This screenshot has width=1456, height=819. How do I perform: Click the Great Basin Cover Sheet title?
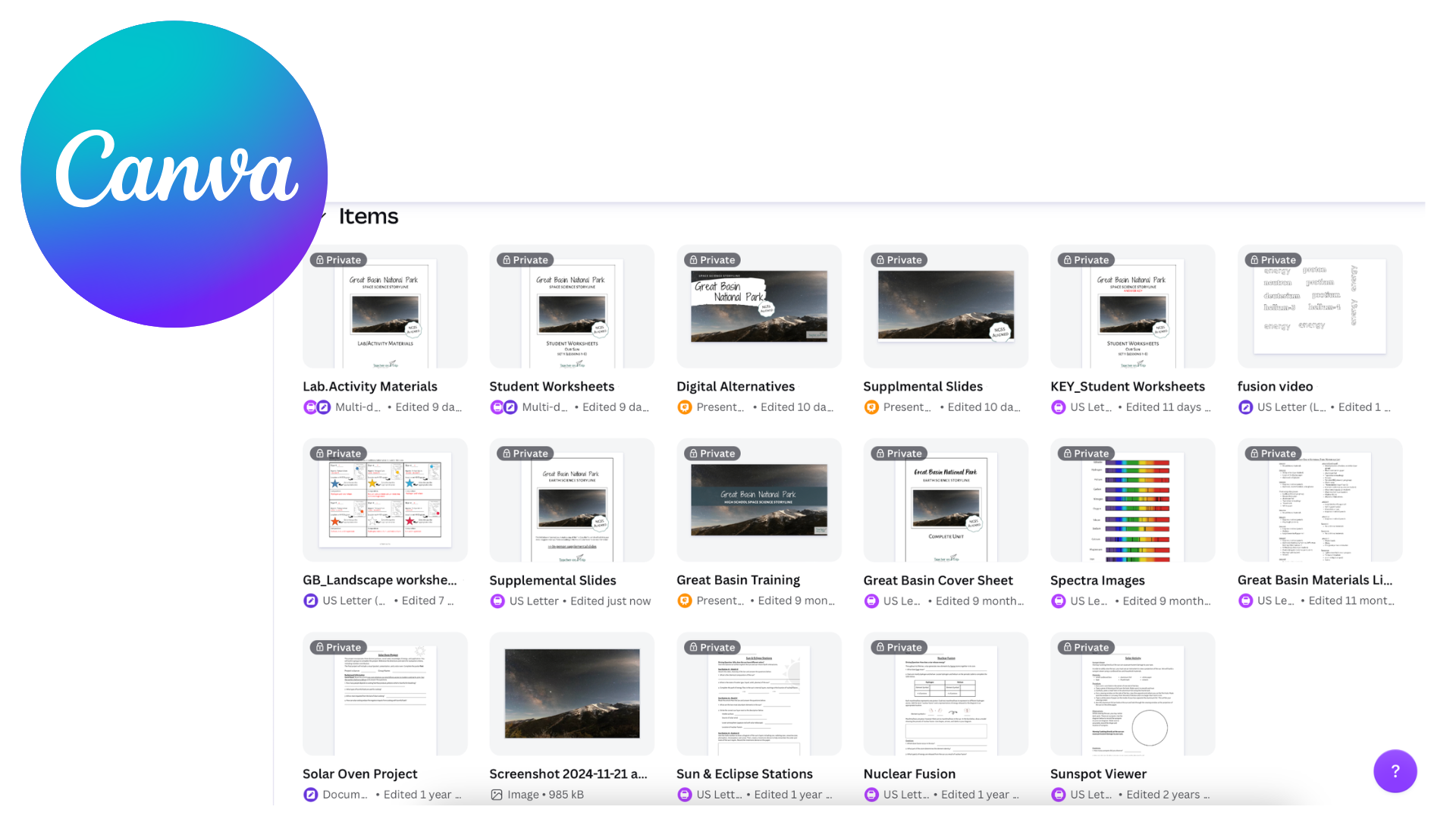pos(938,580)
